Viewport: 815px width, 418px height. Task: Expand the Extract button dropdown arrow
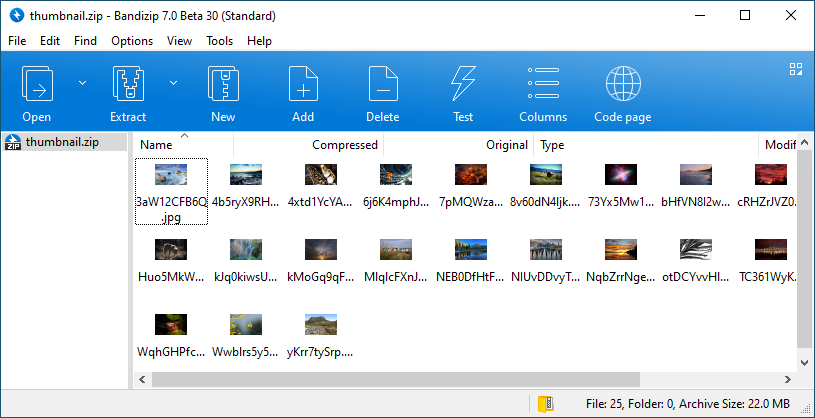(173, 82)
